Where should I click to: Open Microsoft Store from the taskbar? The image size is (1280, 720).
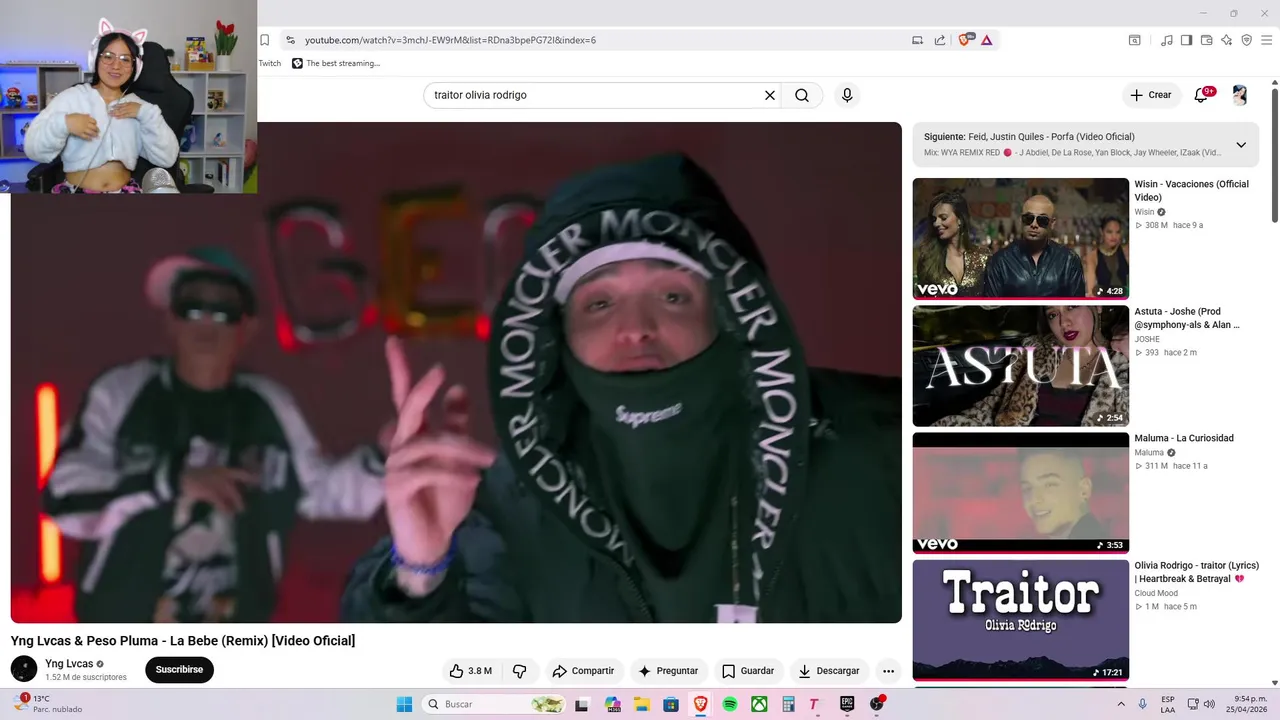click(671, 704)
